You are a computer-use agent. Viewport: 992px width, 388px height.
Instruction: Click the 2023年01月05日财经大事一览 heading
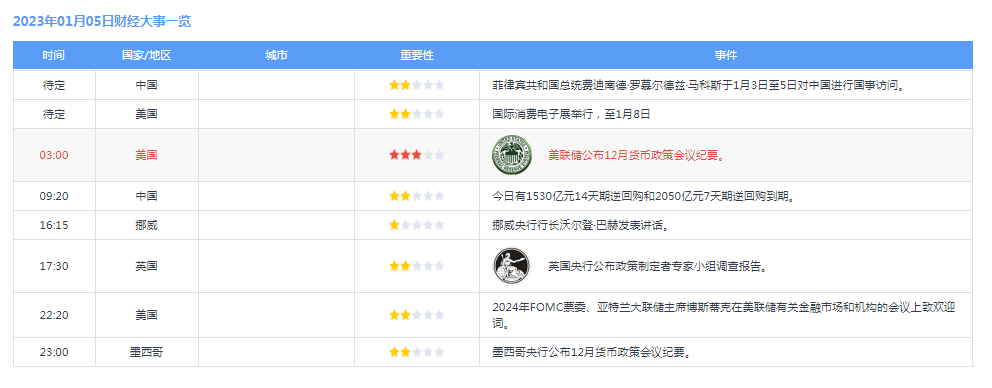(x=102, y=22)
